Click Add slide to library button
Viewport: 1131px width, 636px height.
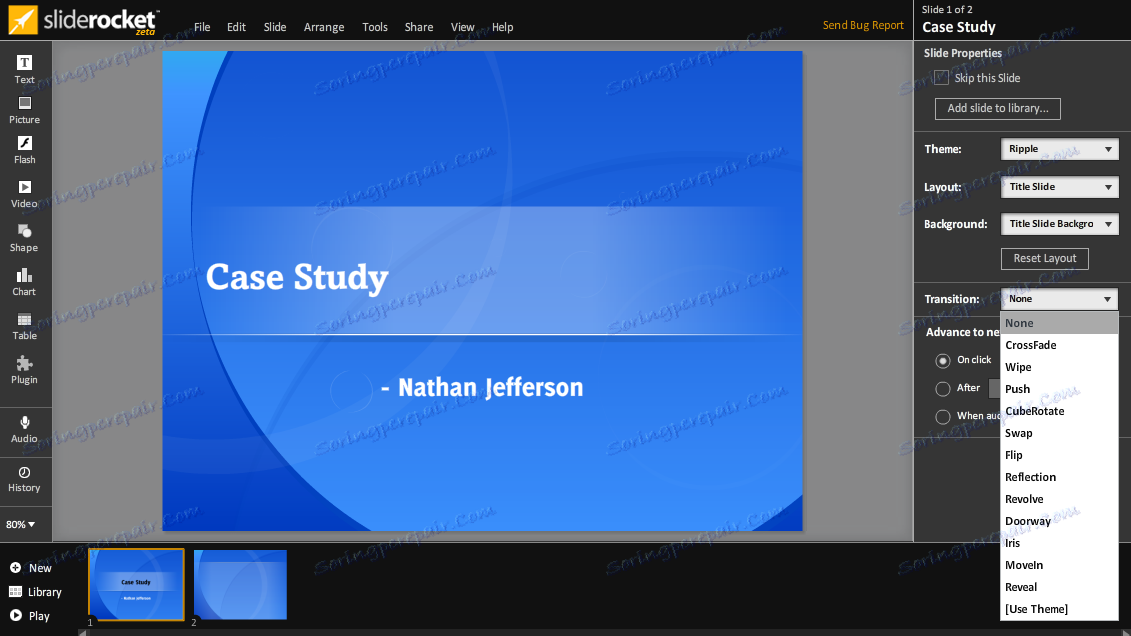tap(998, 109)
